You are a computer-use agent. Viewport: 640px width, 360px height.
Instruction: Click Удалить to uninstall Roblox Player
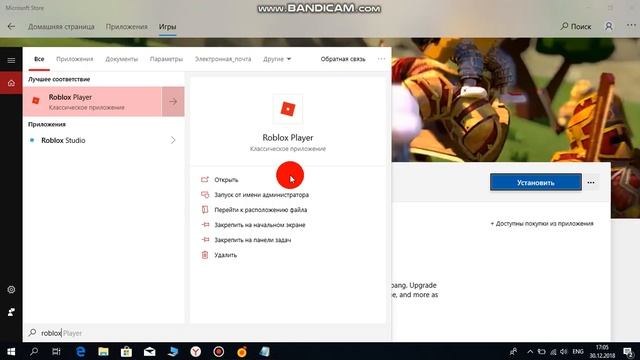point(225,255)
